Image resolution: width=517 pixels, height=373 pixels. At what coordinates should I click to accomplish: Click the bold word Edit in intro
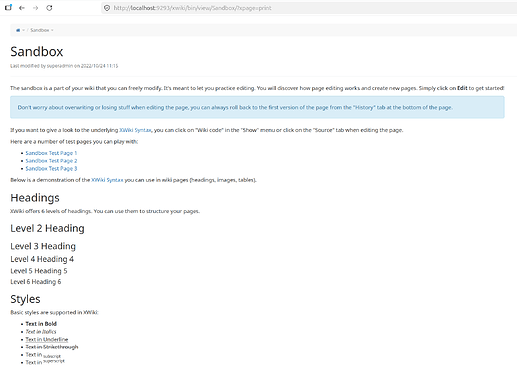[462, 88]
